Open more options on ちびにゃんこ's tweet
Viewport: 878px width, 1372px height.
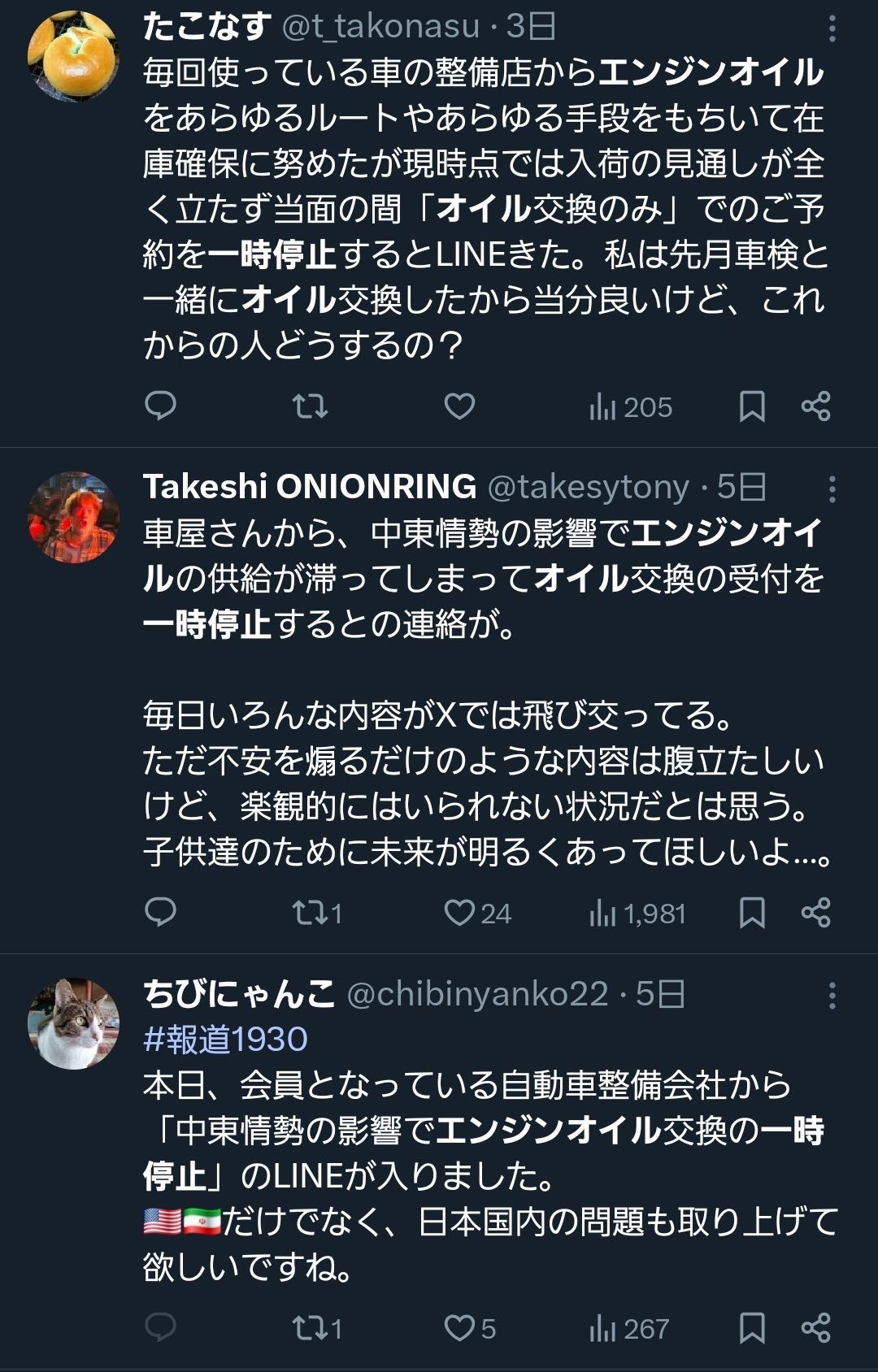[832, 996]
